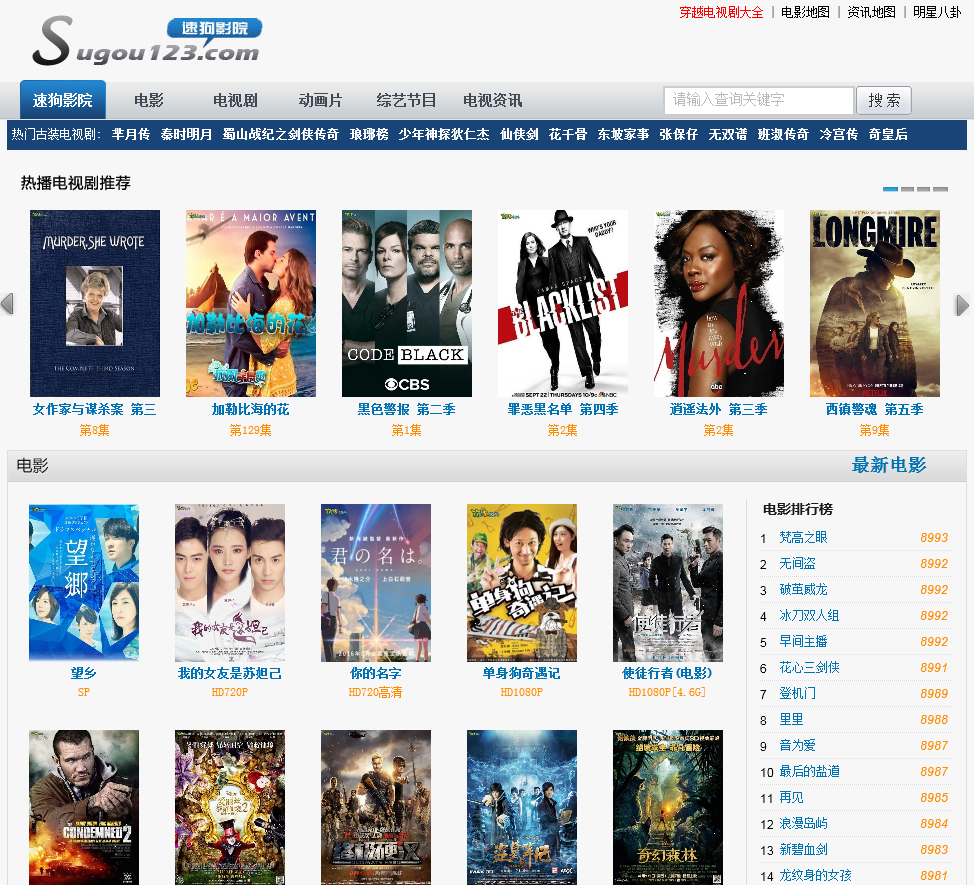Click the Sugou123.com site logo
Image resolution: width=974 pixels, height=885 pixels.
pos(147,41)
